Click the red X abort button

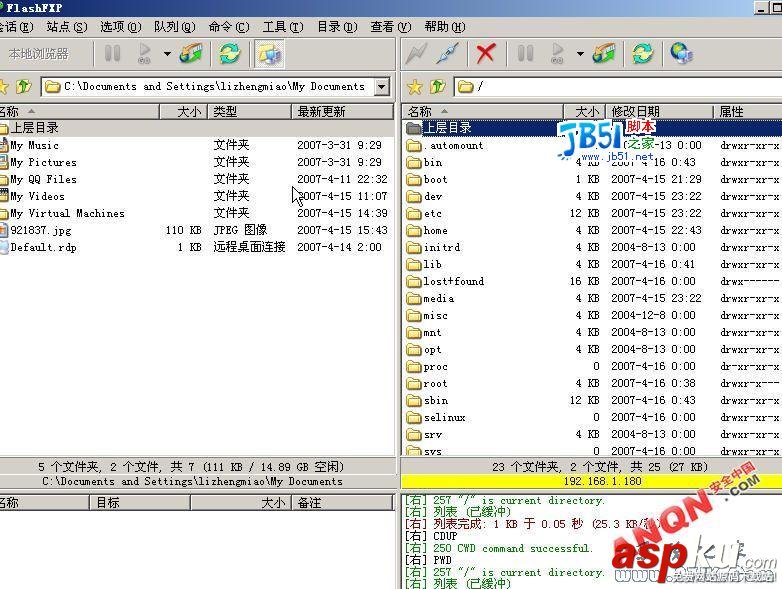[486, 53]
